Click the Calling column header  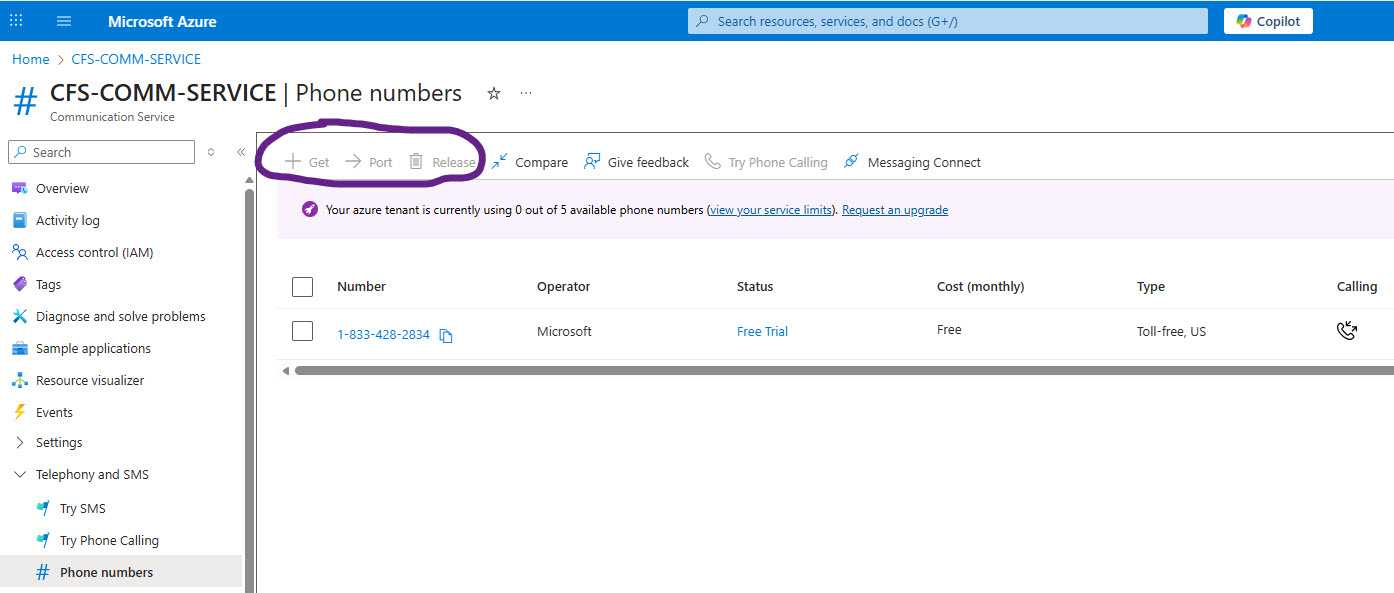coord(1357,286)
